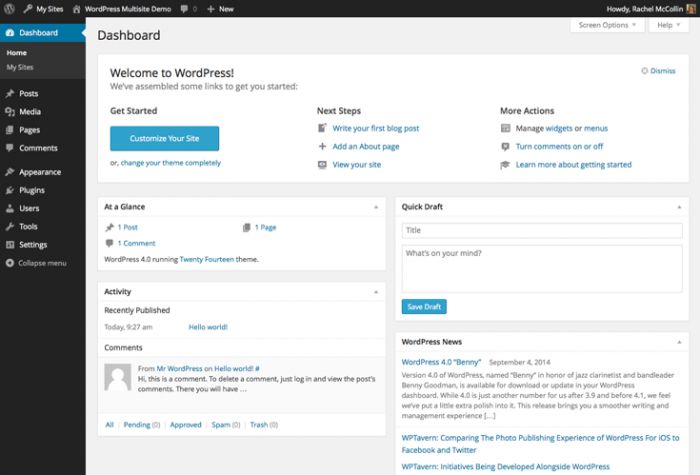Click the Turn comments on or off link
700x475 pixels.
tap(559, 146)
